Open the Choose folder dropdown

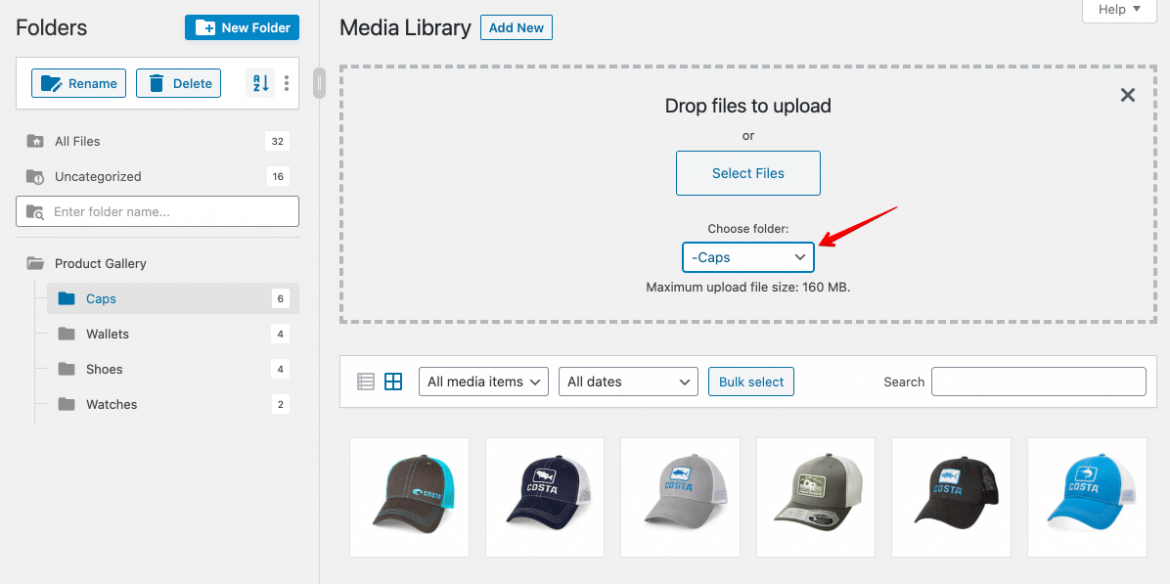pos(748,257)
